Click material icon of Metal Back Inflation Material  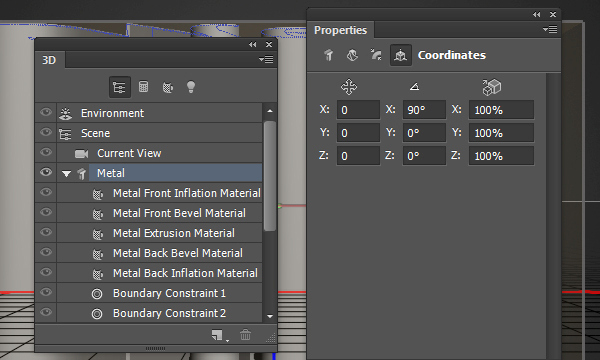coord(98,274)
